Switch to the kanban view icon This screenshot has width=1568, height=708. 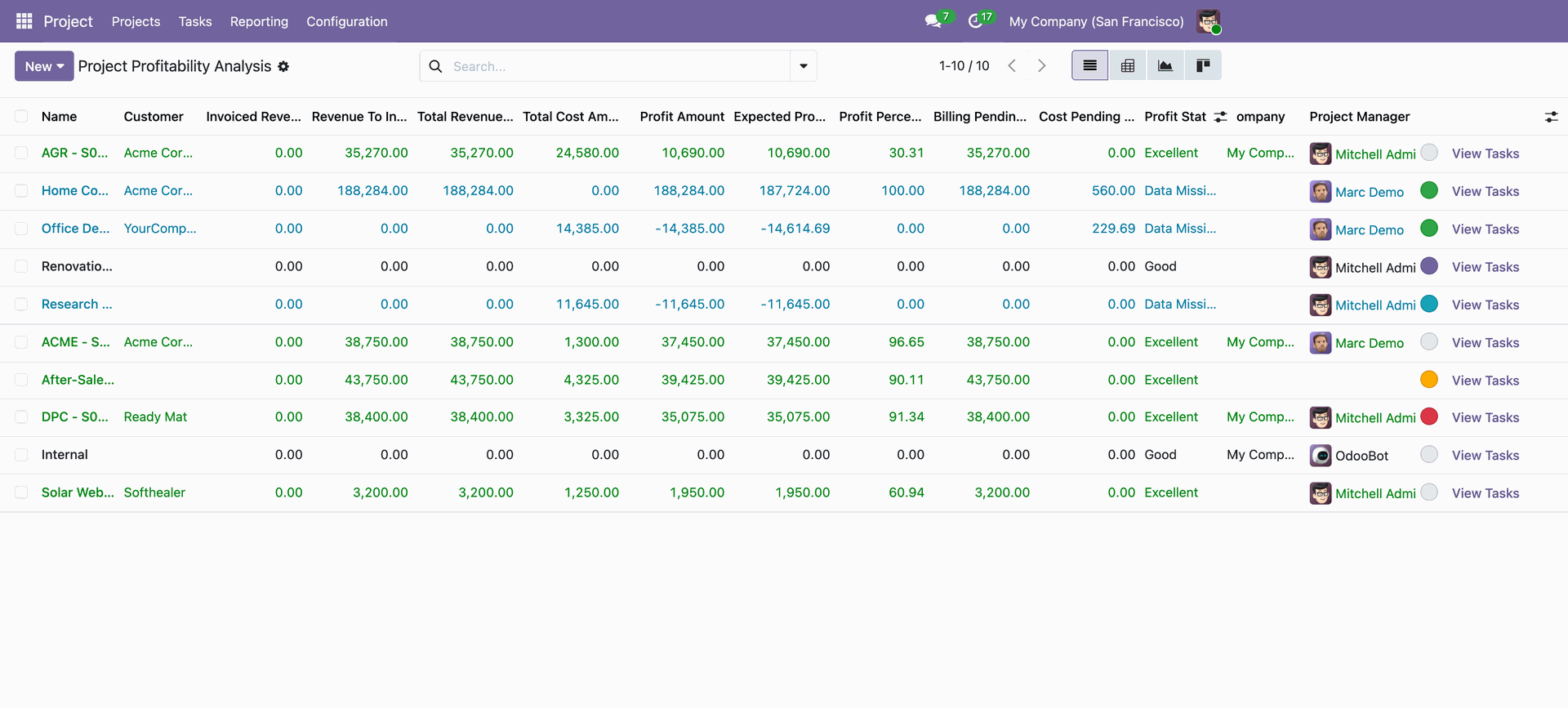pos(1203,65)
